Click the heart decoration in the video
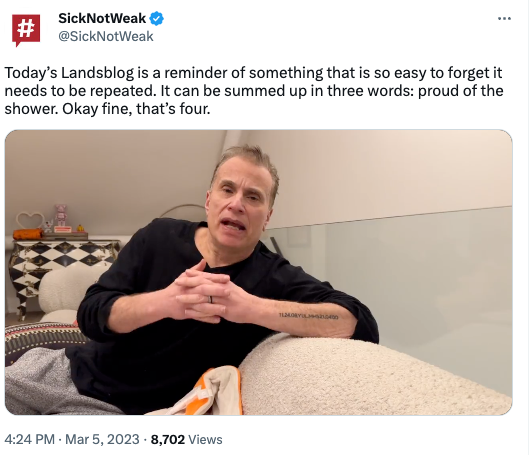This screenshot has width=529, height=455. [30, 221]
